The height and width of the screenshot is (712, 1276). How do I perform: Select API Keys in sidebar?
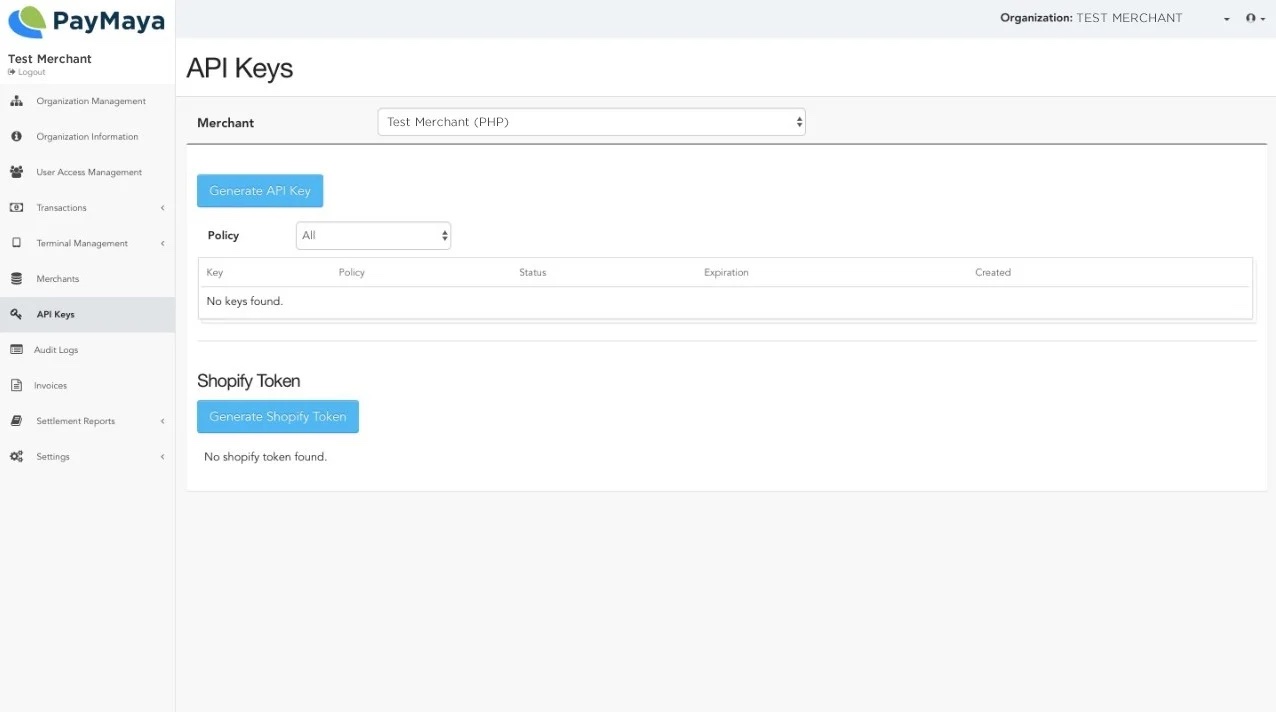coord(55,314)
